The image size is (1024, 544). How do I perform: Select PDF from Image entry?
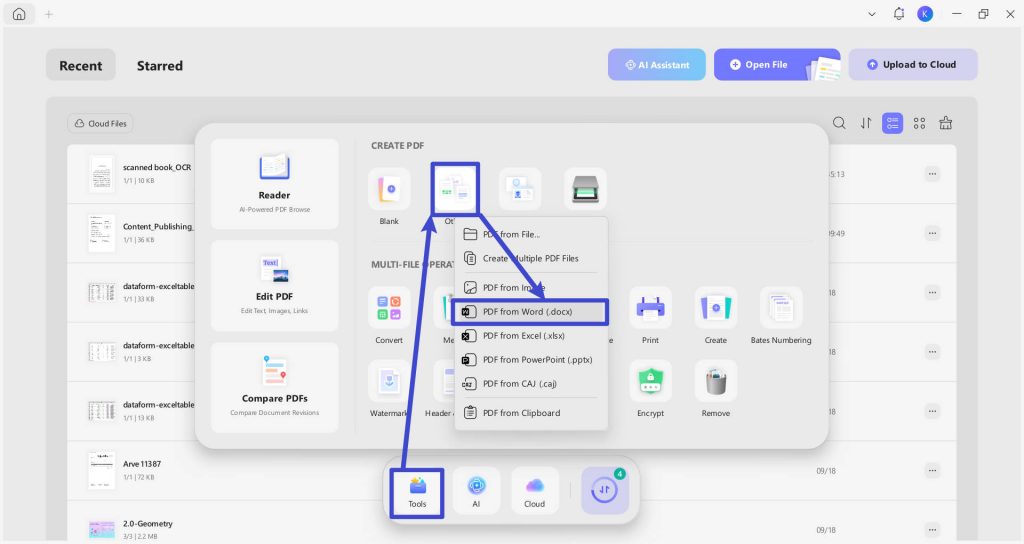(x=531, y=287)
